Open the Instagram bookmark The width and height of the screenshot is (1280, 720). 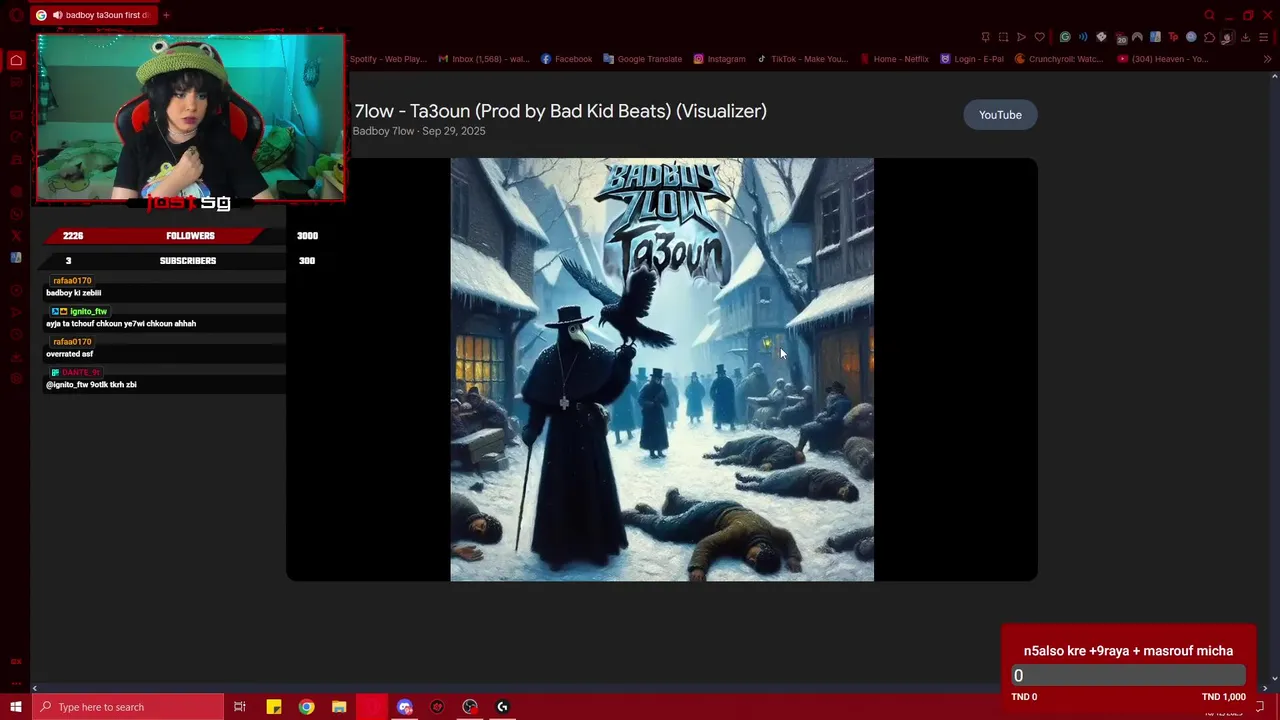(x=719, y=59)
